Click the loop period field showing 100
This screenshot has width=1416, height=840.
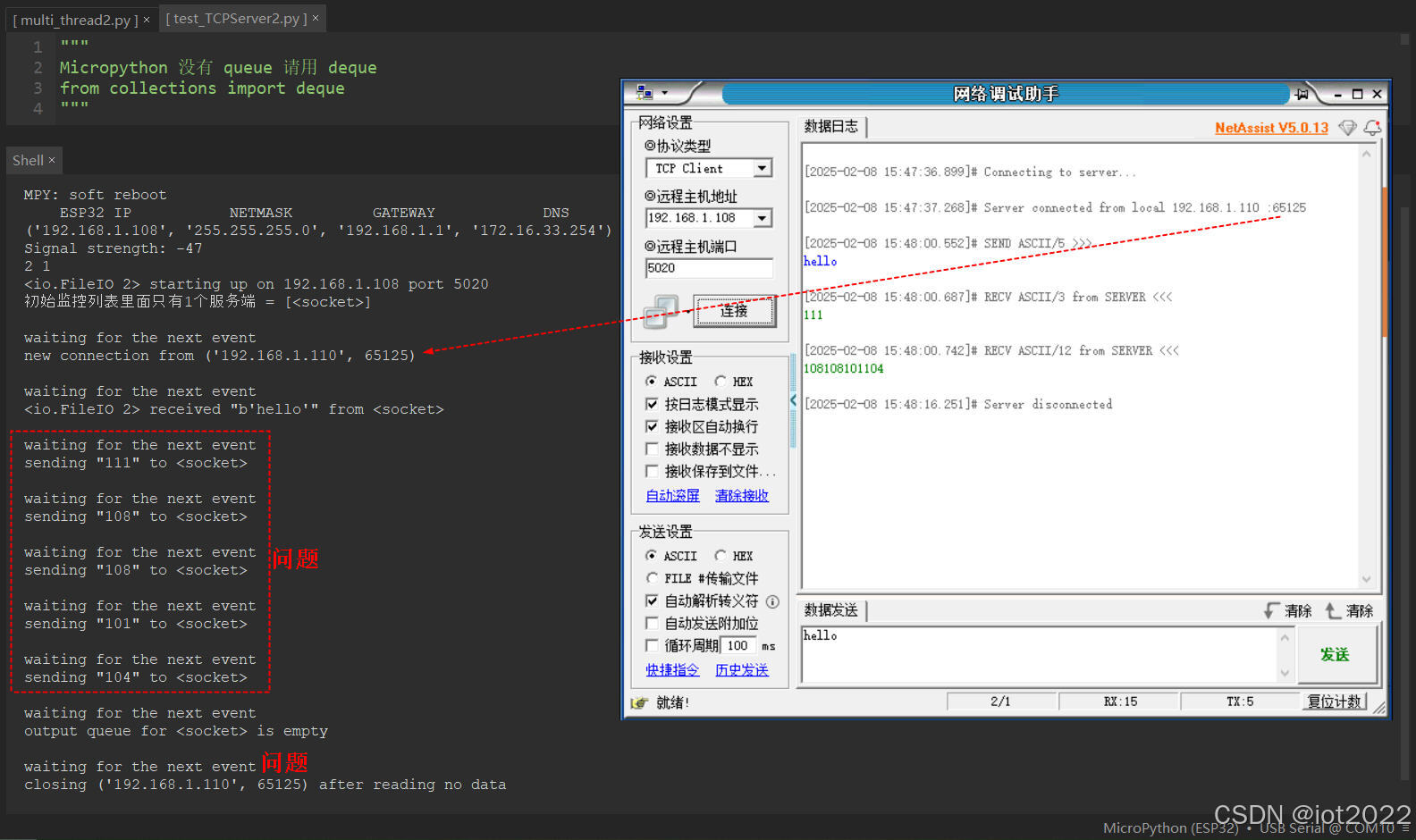click(x=737, y=645)
